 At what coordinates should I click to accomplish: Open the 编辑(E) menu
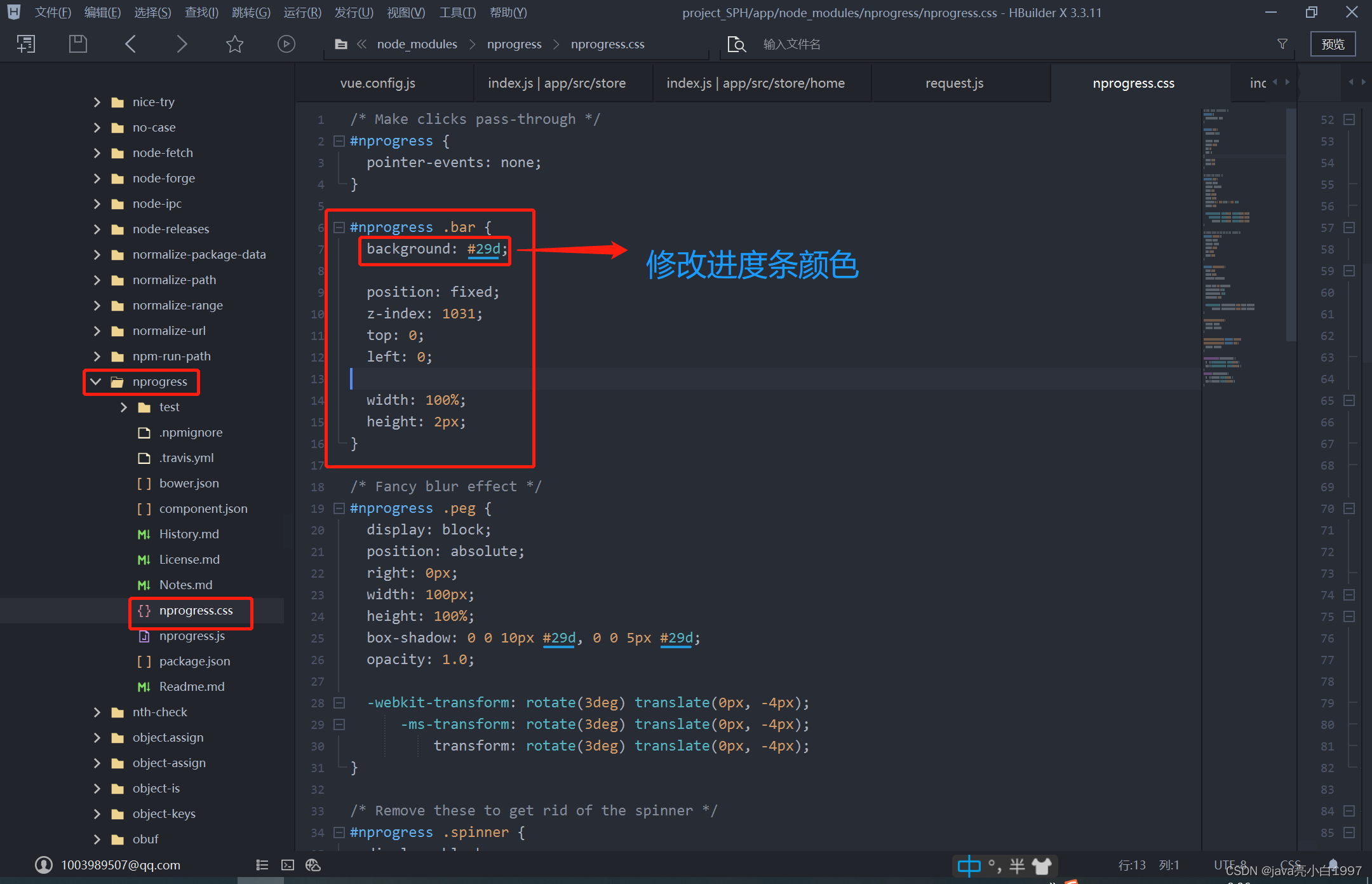[102, 13]
